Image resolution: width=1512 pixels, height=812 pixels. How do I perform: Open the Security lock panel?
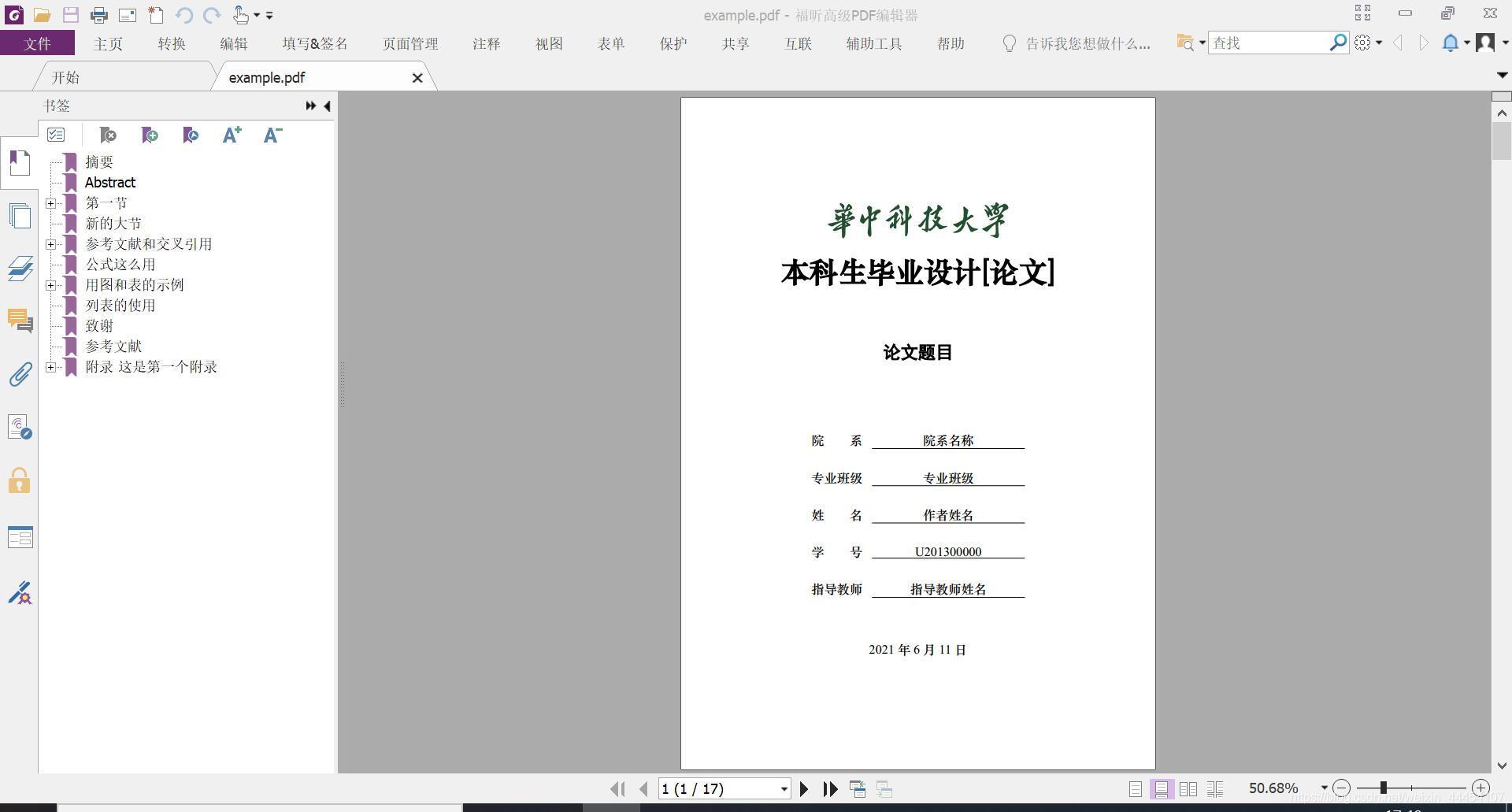20,480
